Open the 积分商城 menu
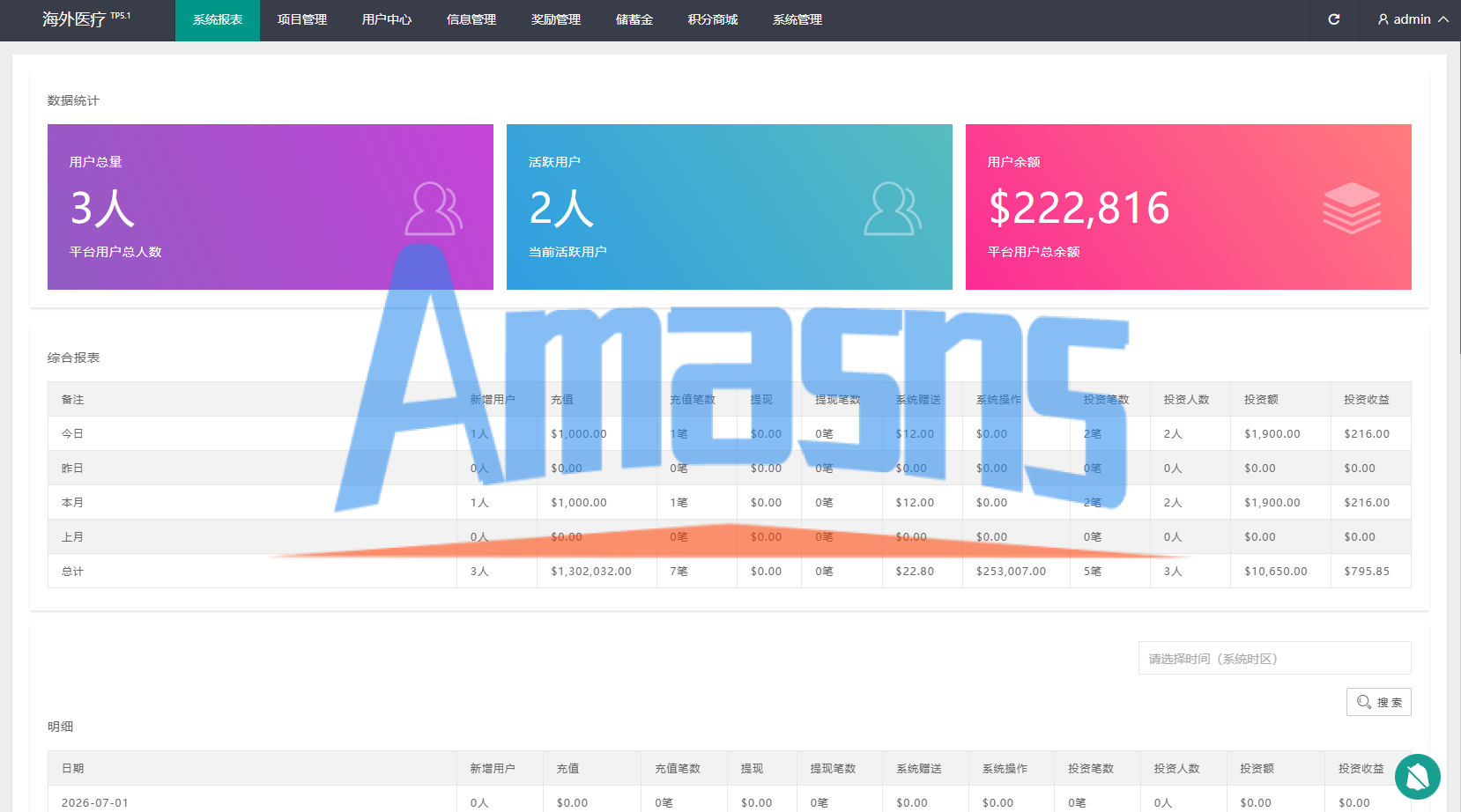 pyautogui.click(x=713, y=20)
